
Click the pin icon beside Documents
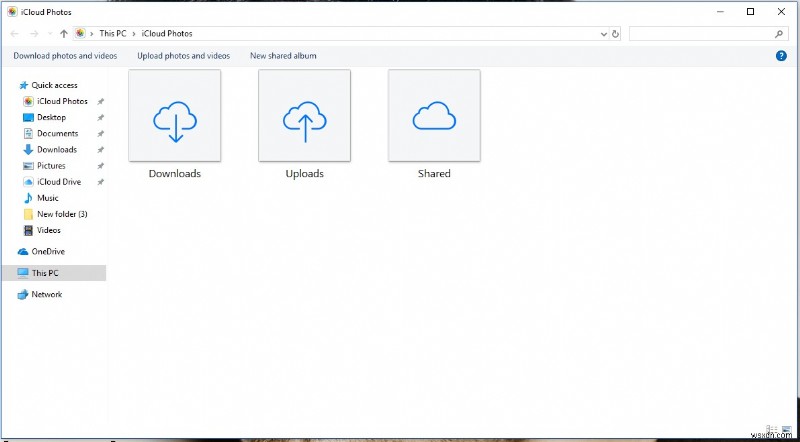[x=101, y=134]
